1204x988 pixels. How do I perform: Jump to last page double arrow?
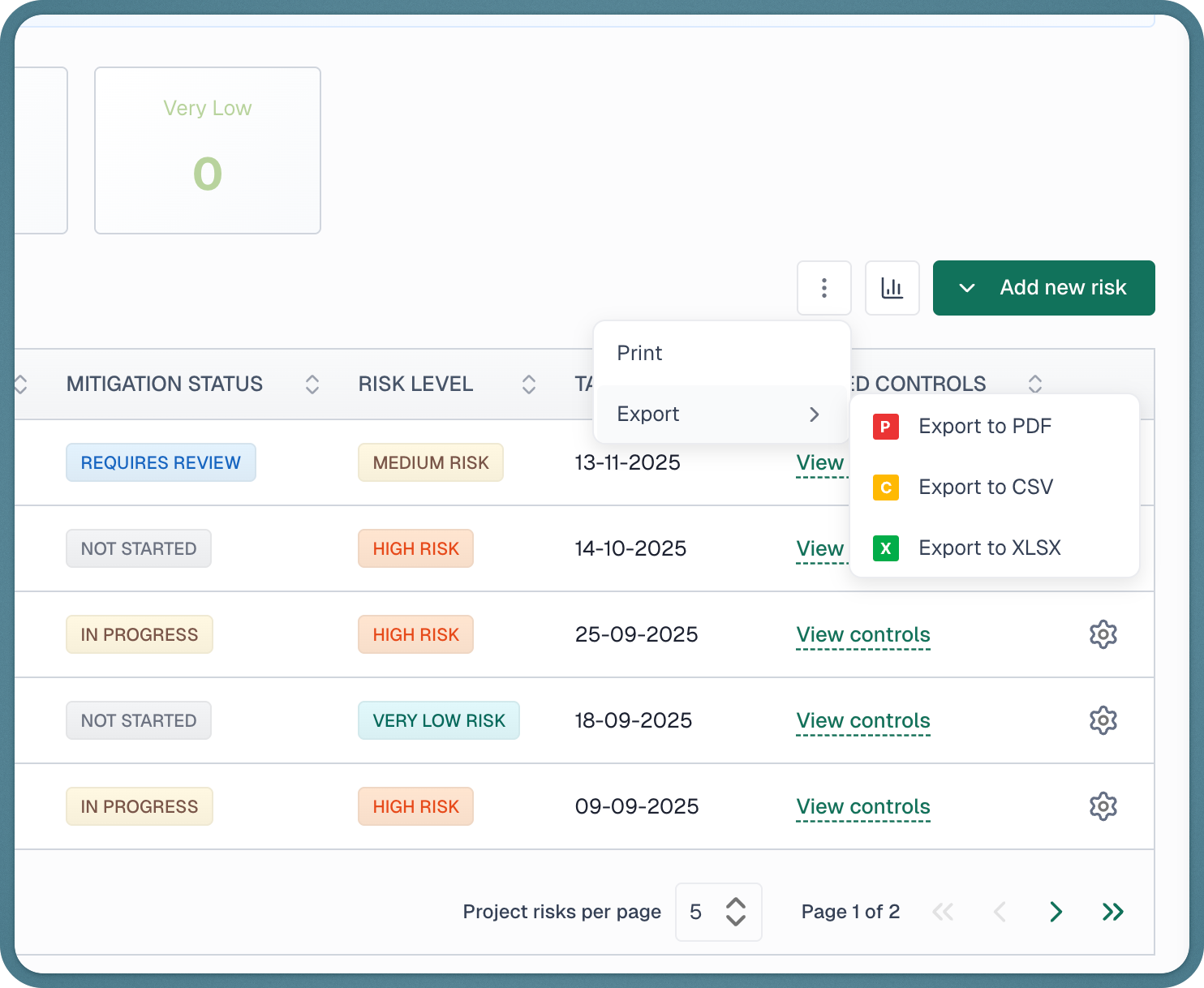tap(1112, 912)
